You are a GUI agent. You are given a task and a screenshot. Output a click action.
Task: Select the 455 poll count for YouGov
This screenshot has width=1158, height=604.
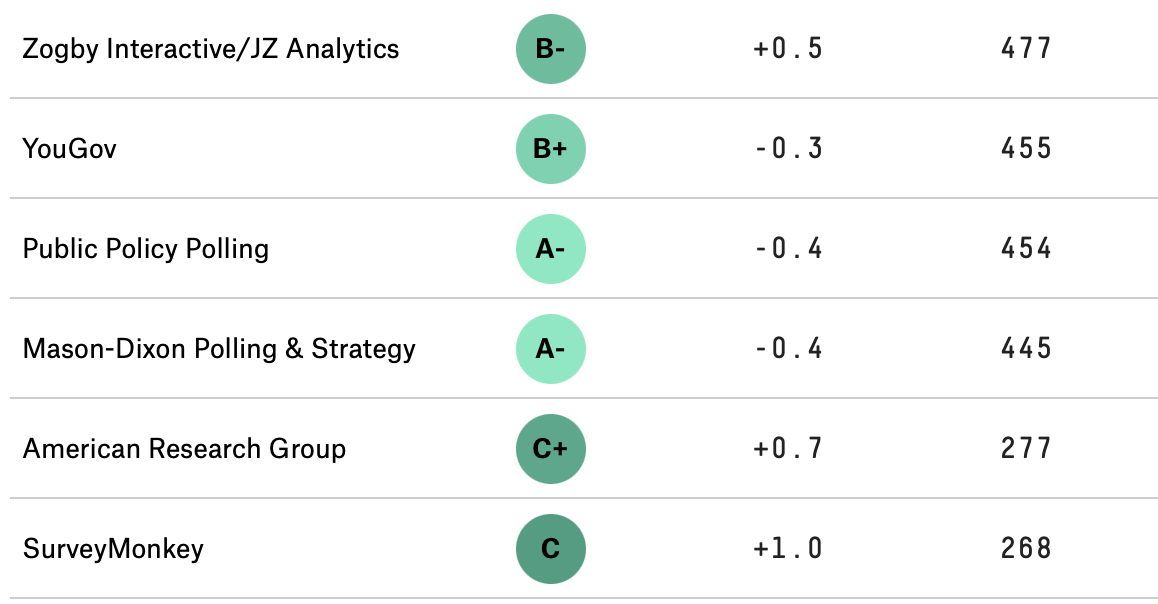click(x=1026, y=148)
